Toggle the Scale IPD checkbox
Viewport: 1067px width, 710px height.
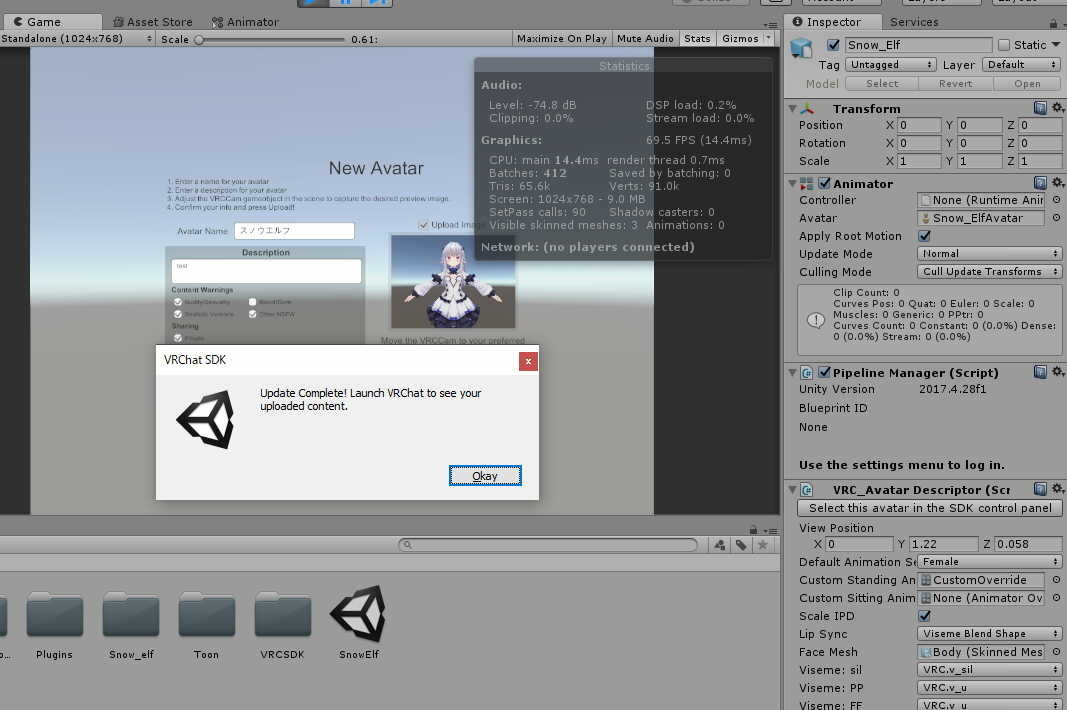click(924, 615)
